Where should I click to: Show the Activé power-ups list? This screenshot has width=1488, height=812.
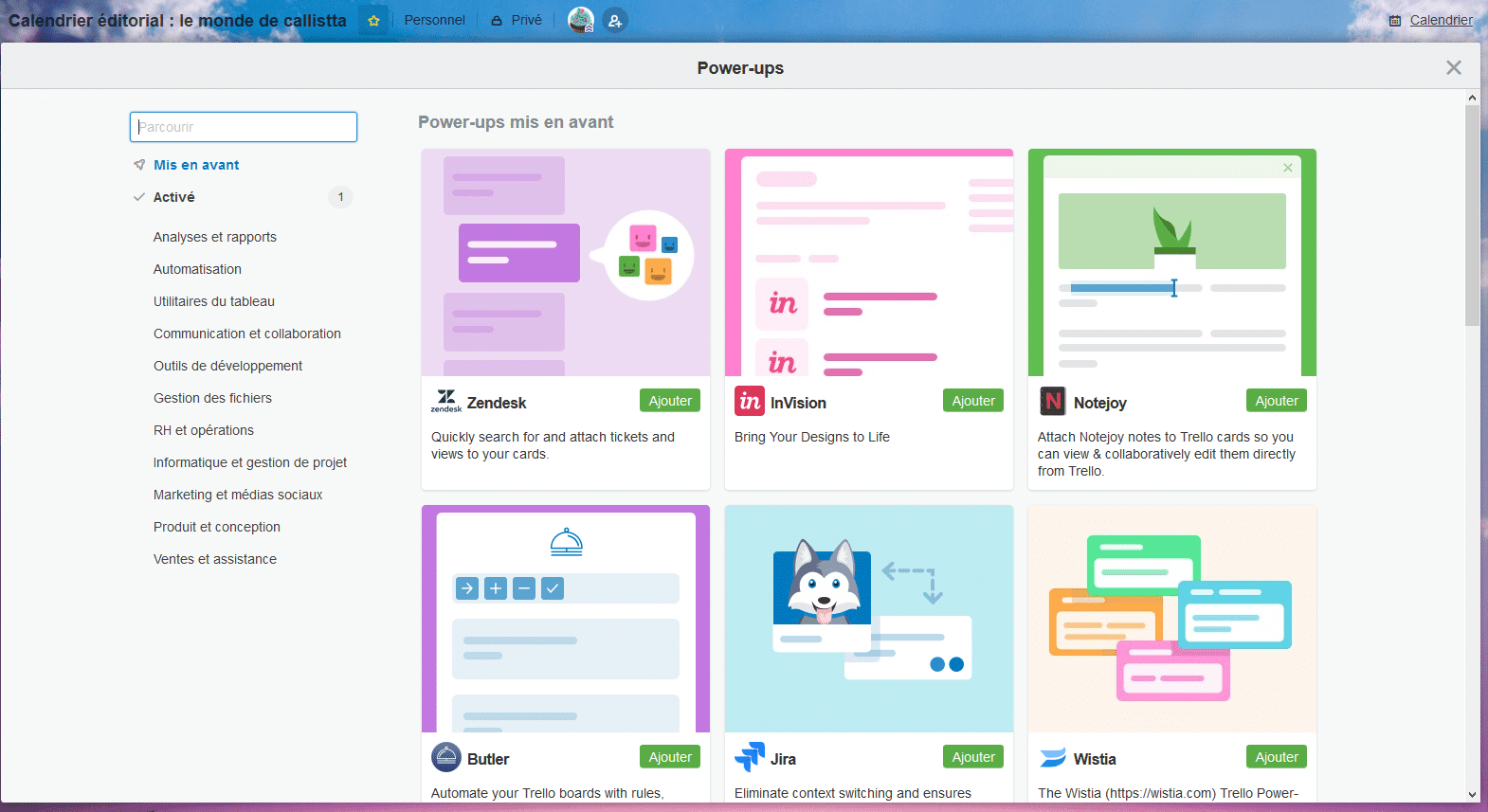[x=174, y=197]
